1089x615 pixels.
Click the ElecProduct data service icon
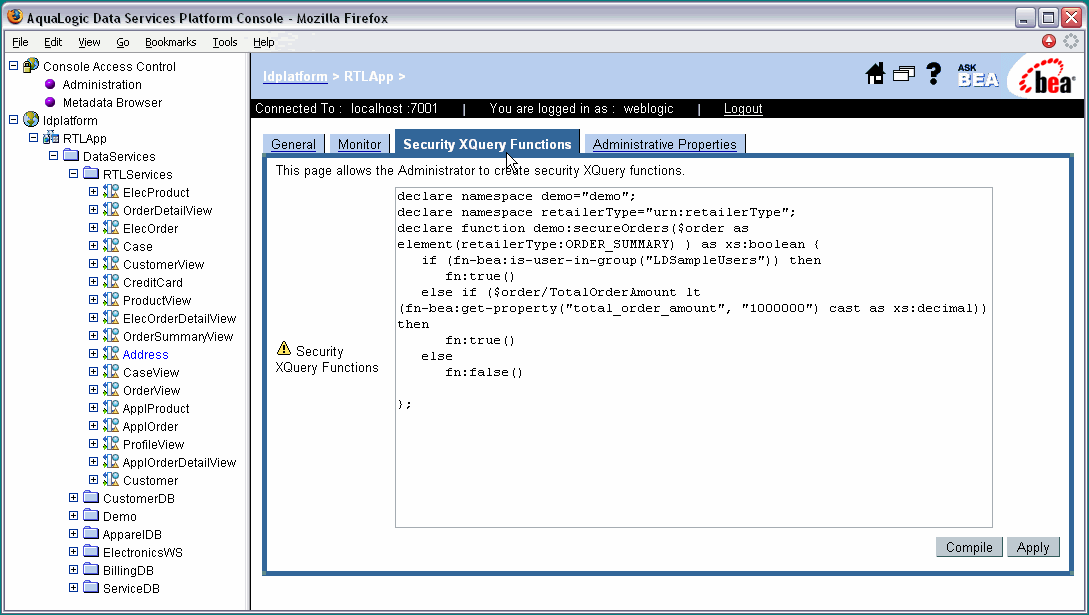(x=111, y=192)
